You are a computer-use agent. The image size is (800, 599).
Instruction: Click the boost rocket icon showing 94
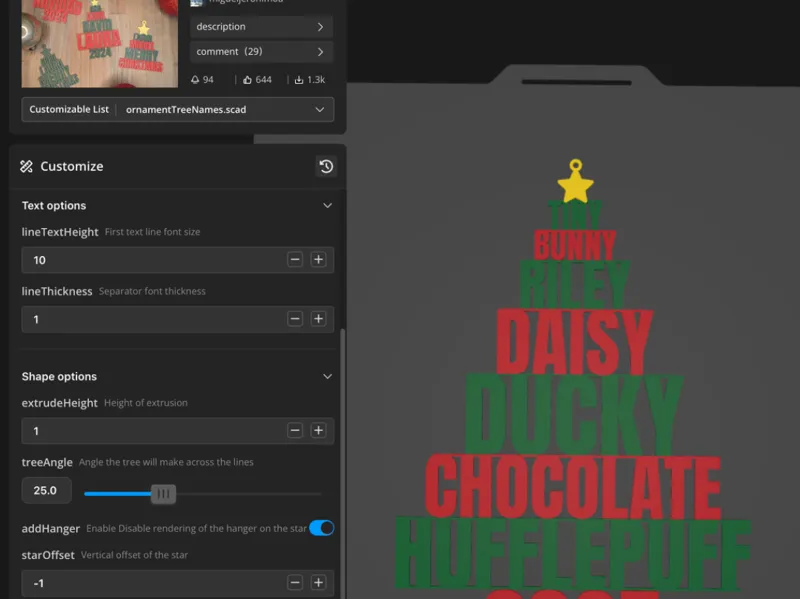pyautogui.click(x=195, y=80)
